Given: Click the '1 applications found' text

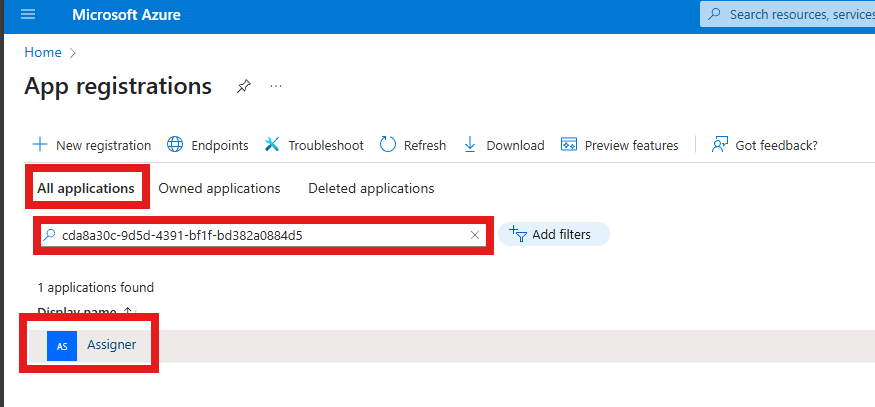Looking at the screenshot, I should (x=95, y=288).
